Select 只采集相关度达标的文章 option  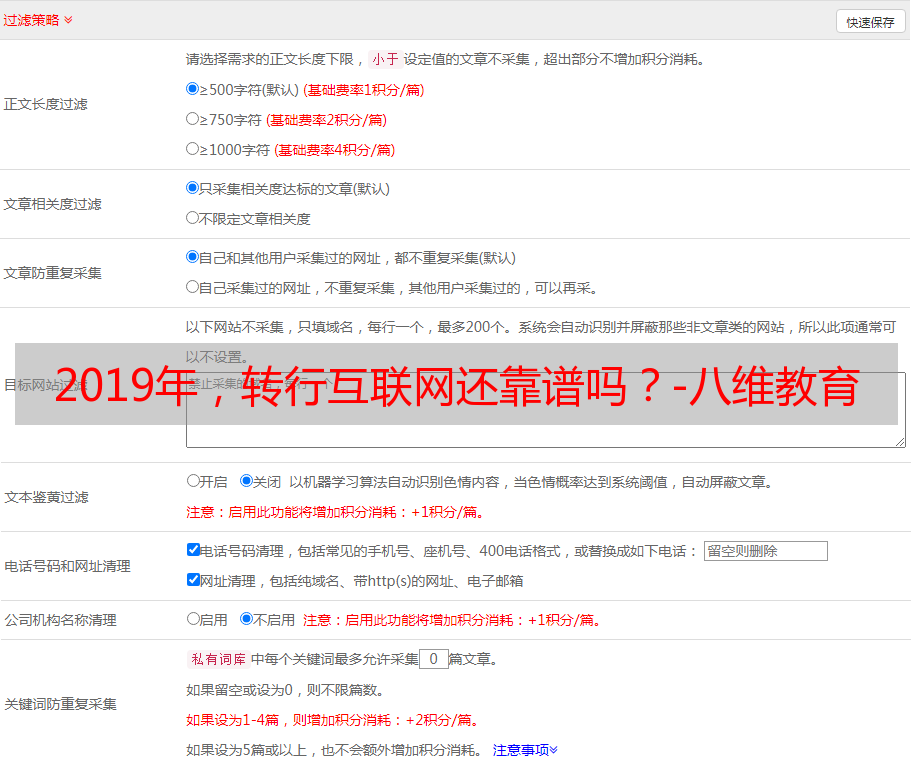point(193,188)
